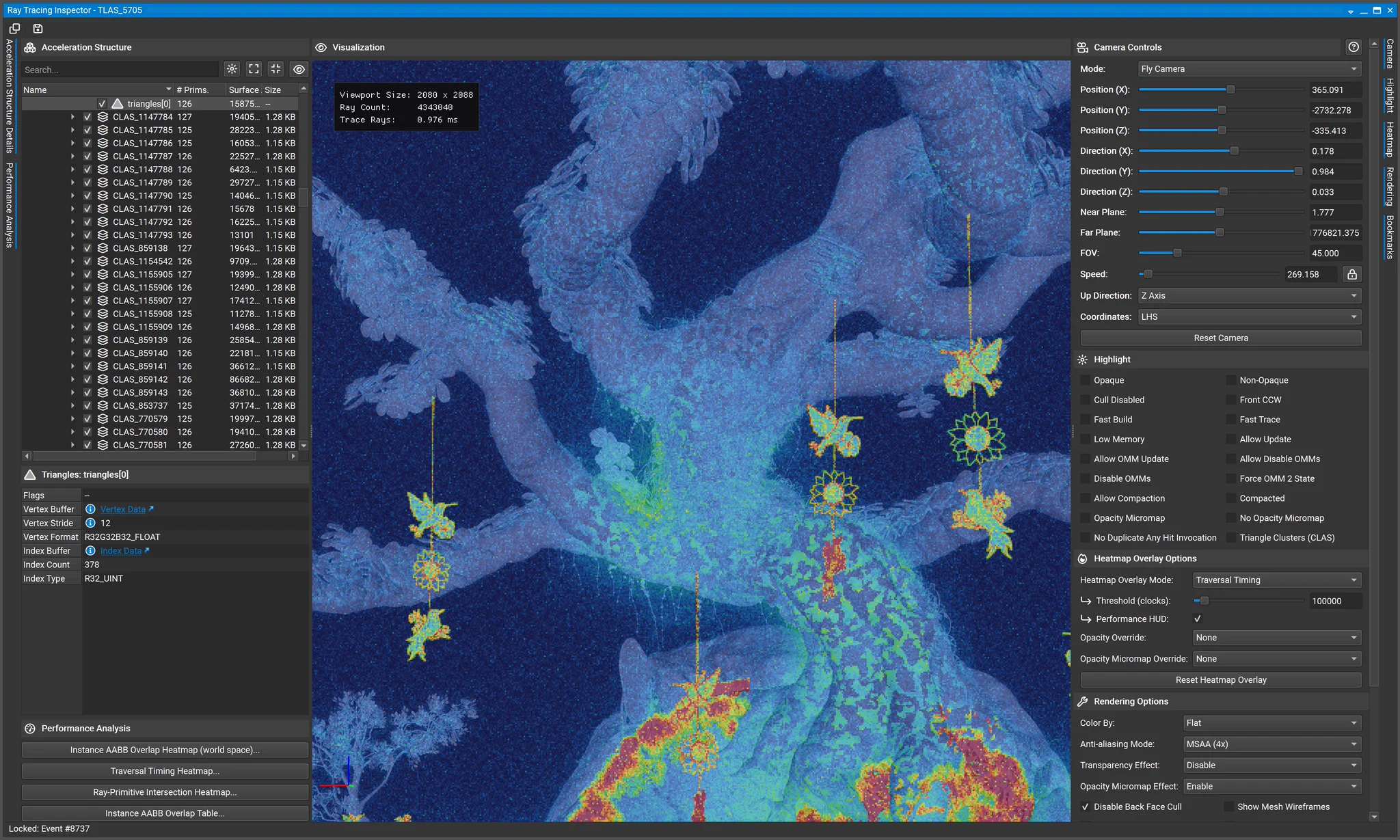Open the camera Mode dropdown (Fly Camera)
Image resolution: width=1400 pixels, height=840 pixels.
coord(1249,69)
